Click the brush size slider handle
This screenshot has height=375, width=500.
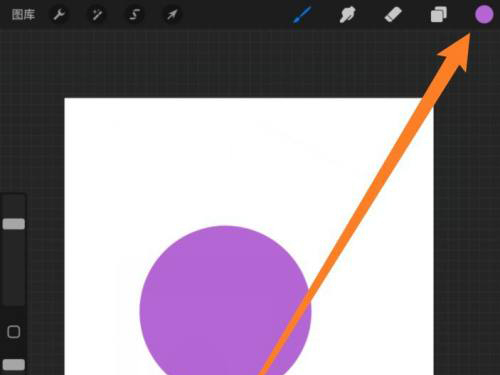14,224
